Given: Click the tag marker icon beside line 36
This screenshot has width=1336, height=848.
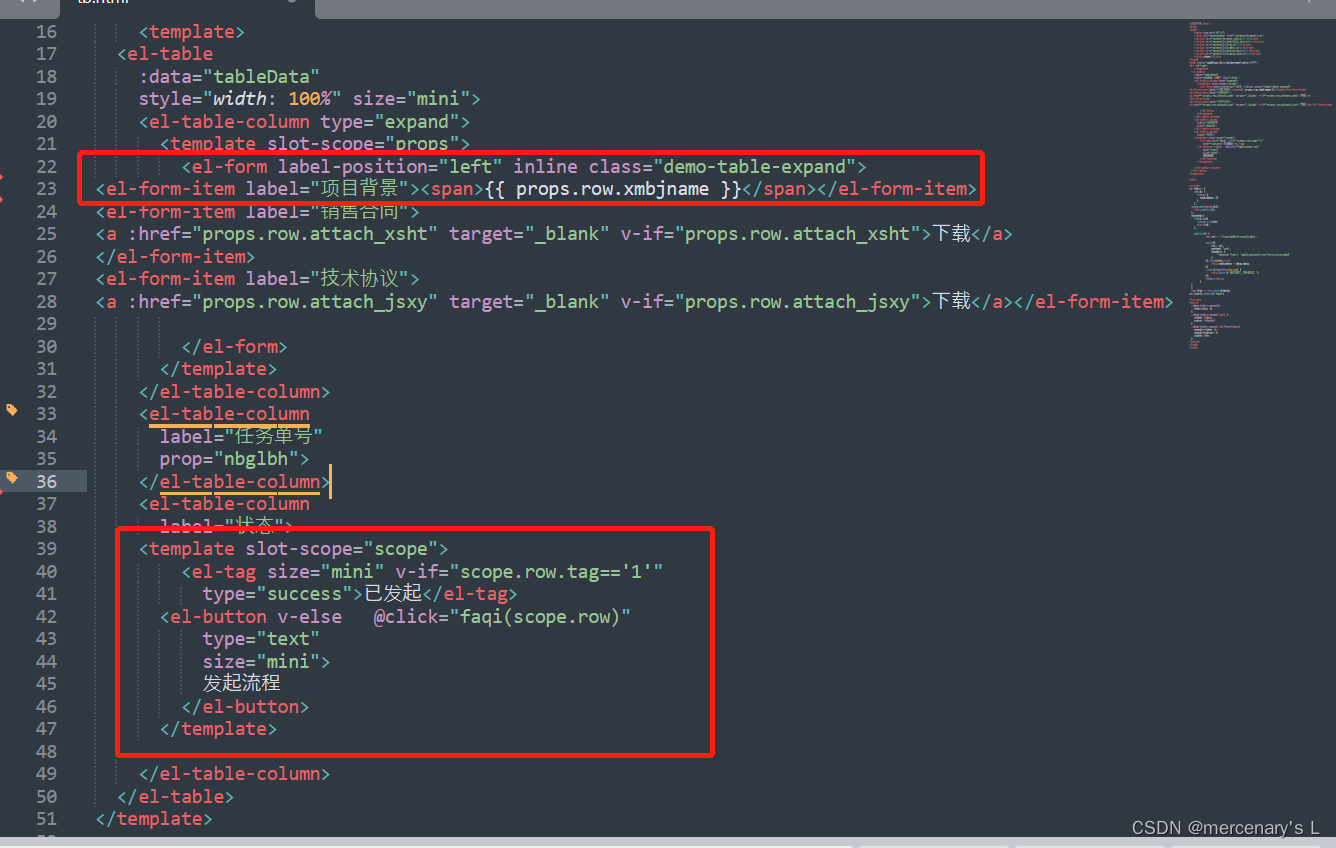Looking at the screenshot, I should tap(12, 478).
